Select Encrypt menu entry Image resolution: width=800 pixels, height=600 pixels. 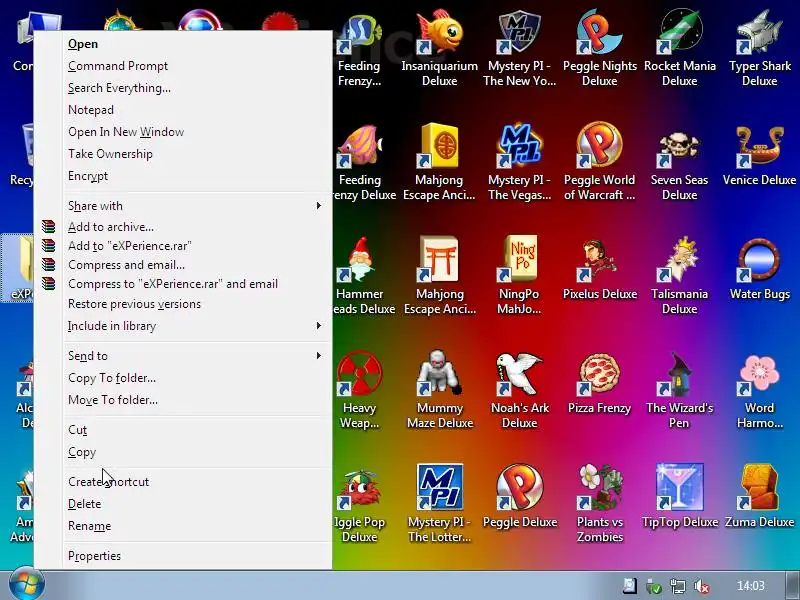[197, 176]
